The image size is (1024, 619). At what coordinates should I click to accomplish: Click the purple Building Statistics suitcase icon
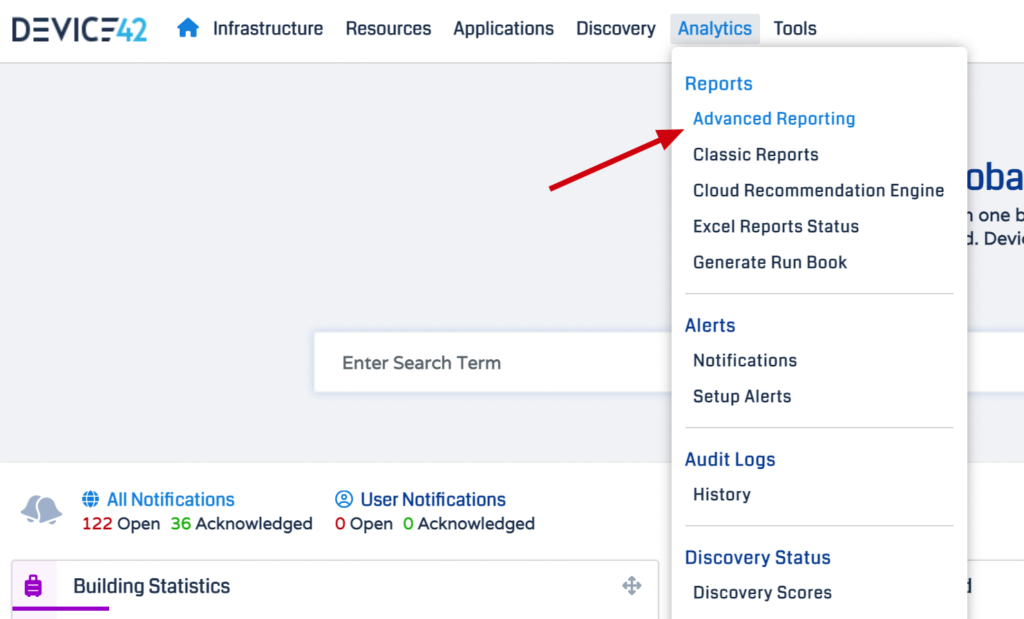(x=33, y=586)
